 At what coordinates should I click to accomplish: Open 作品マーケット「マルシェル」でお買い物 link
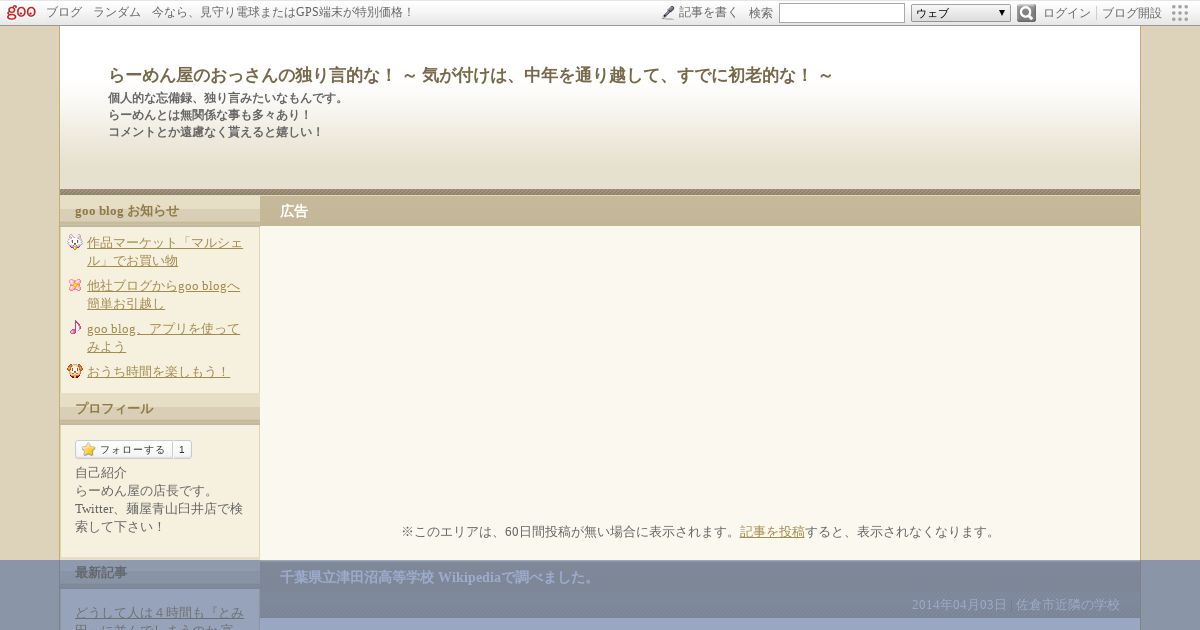(x=165, y=251)
